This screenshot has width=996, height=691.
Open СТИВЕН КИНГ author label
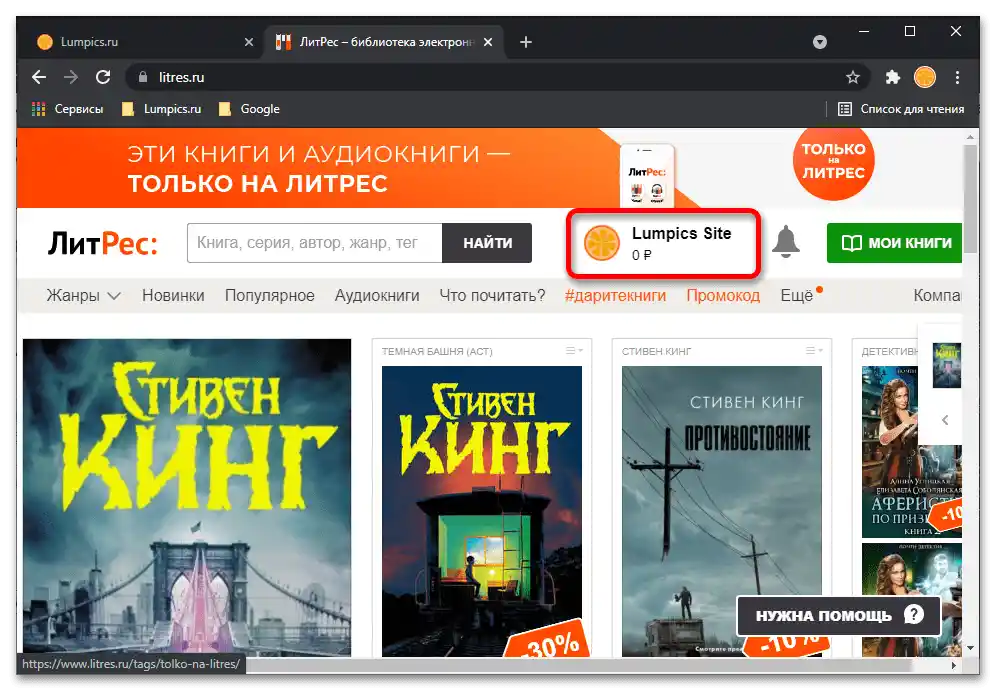point(656,351)
